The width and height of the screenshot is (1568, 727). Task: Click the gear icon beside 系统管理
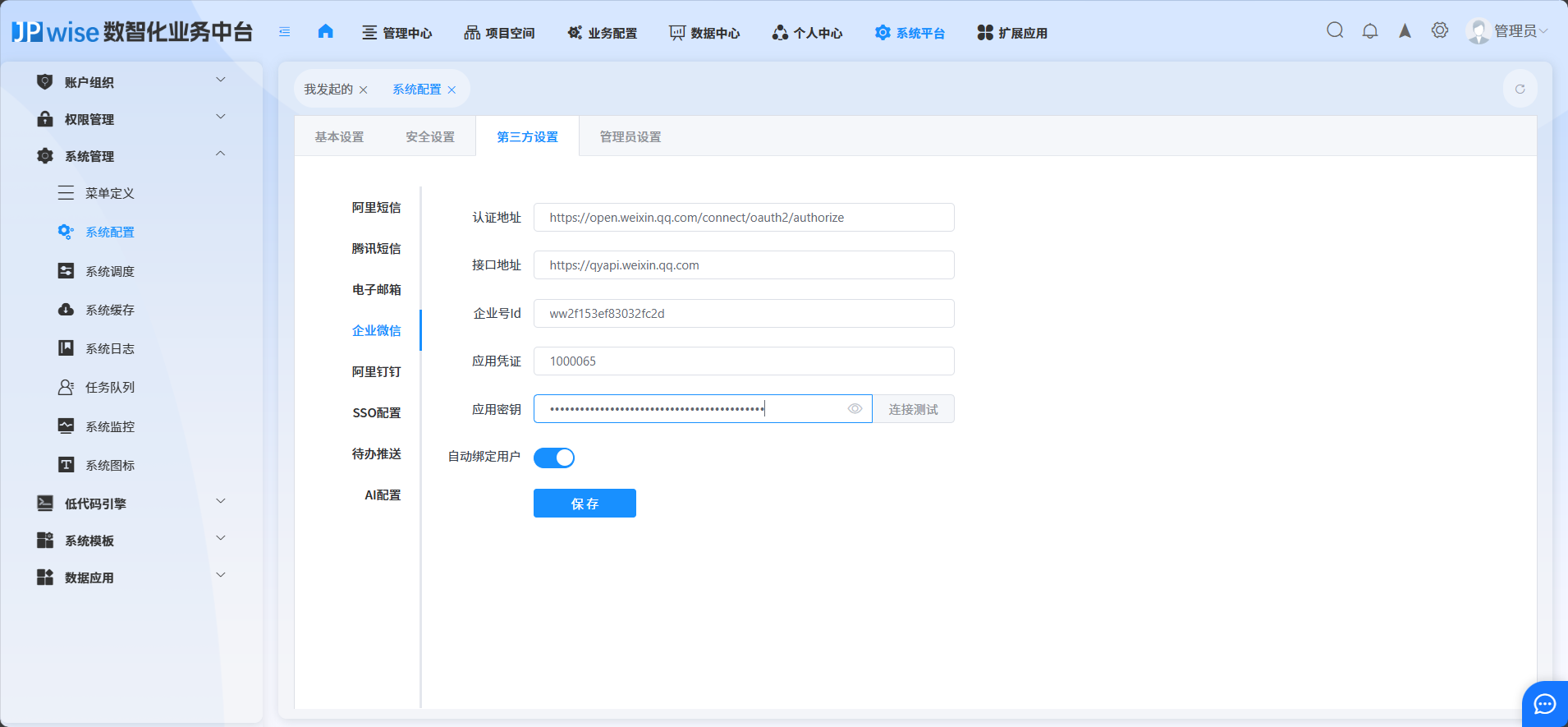tap(45, 155)
